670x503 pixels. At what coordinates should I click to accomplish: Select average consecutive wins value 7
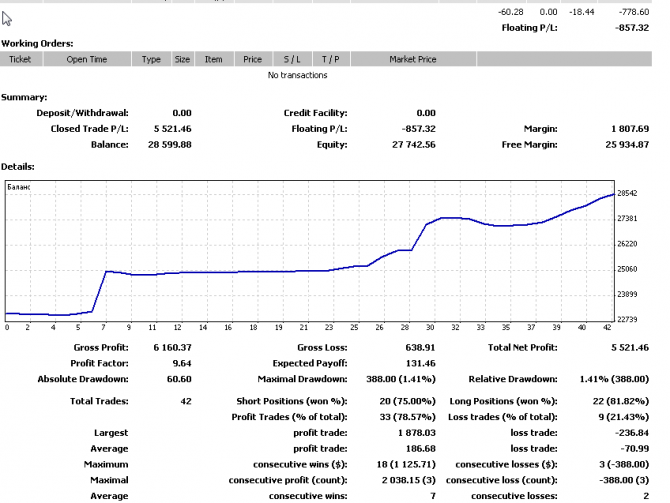click(x=433, y=497)
